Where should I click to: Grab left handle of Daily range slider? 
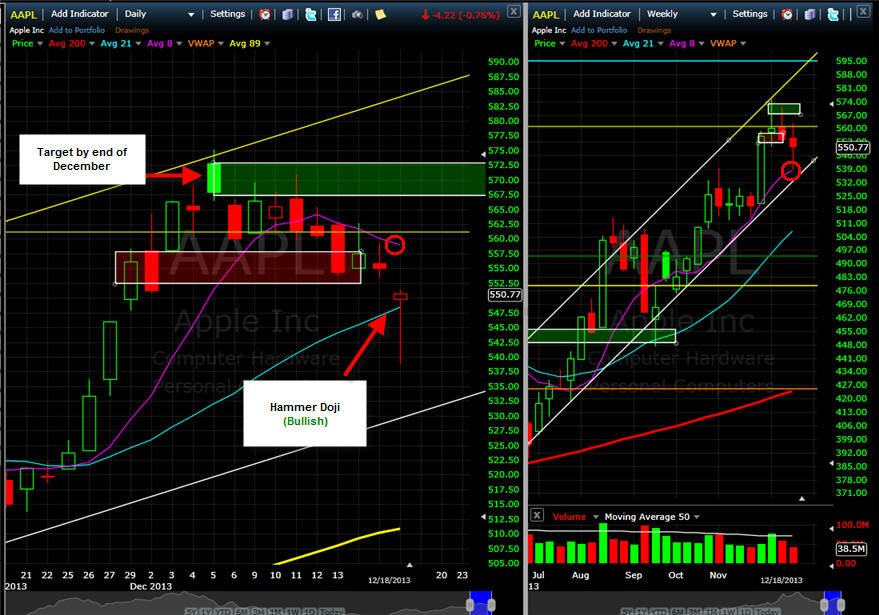pos(470,605)
